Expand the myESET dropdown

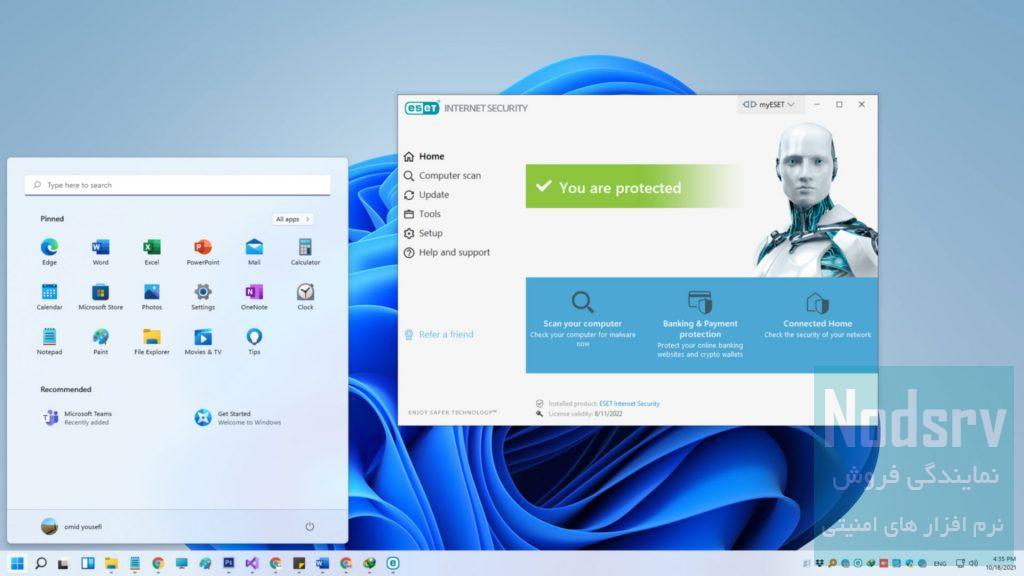pyautogui.click(x=770, y=104)
